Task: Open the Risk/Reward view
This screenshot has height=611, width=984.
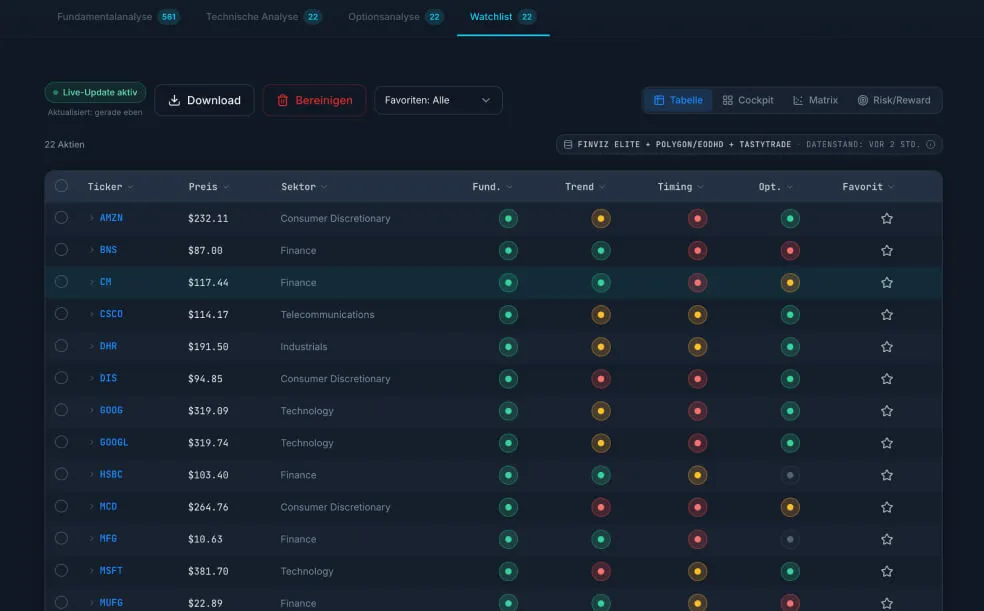Action: click(x=894, y=100)
